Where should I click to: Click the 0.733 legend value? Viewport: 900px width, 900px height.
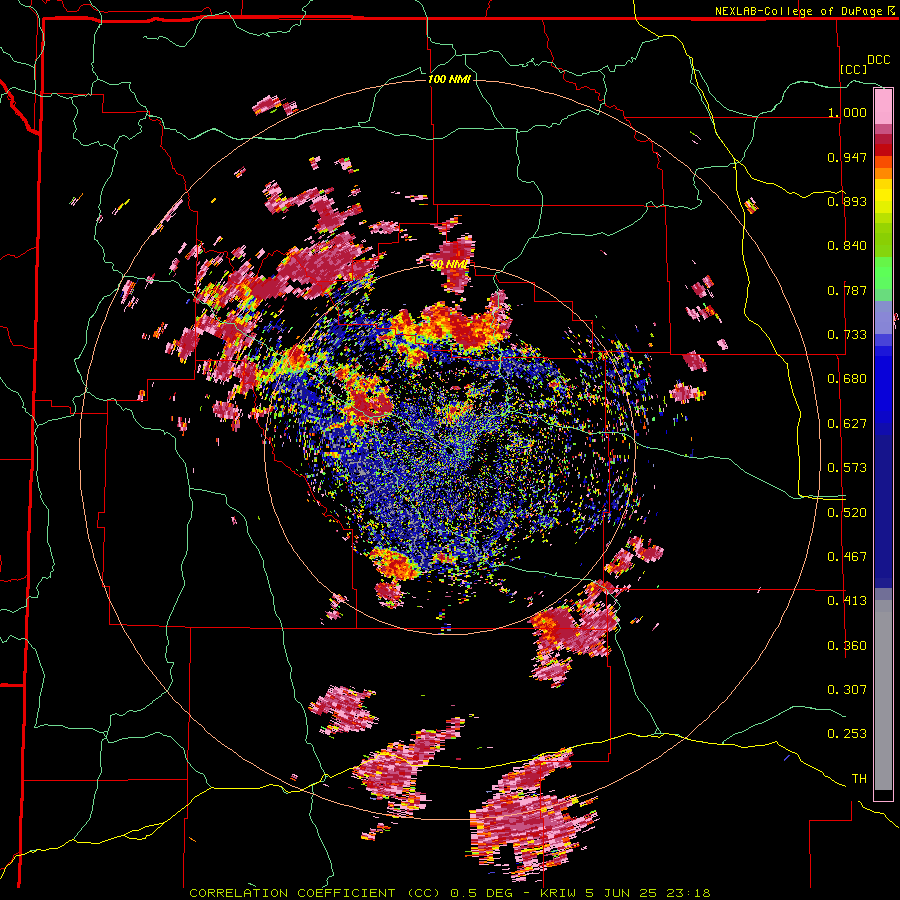tap(847, 335)
